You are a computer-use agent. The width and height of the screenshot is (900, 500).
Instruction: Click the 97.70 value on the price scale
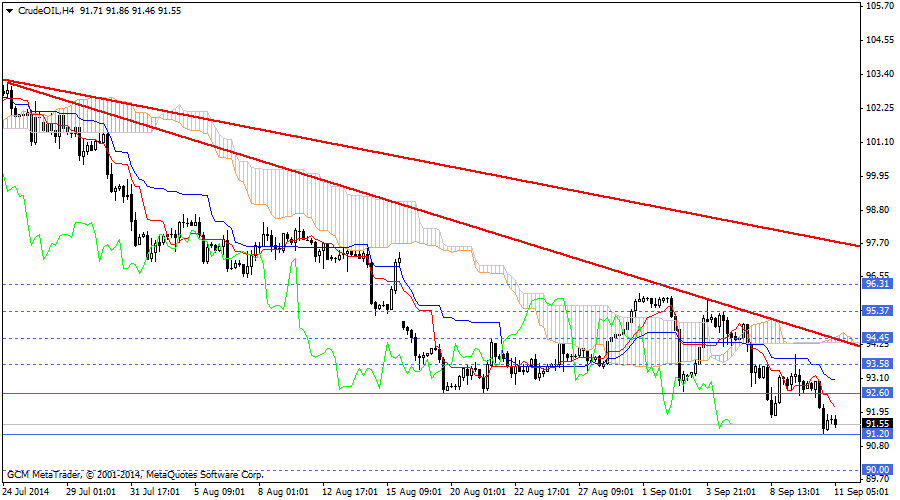[x=879, y=243]
